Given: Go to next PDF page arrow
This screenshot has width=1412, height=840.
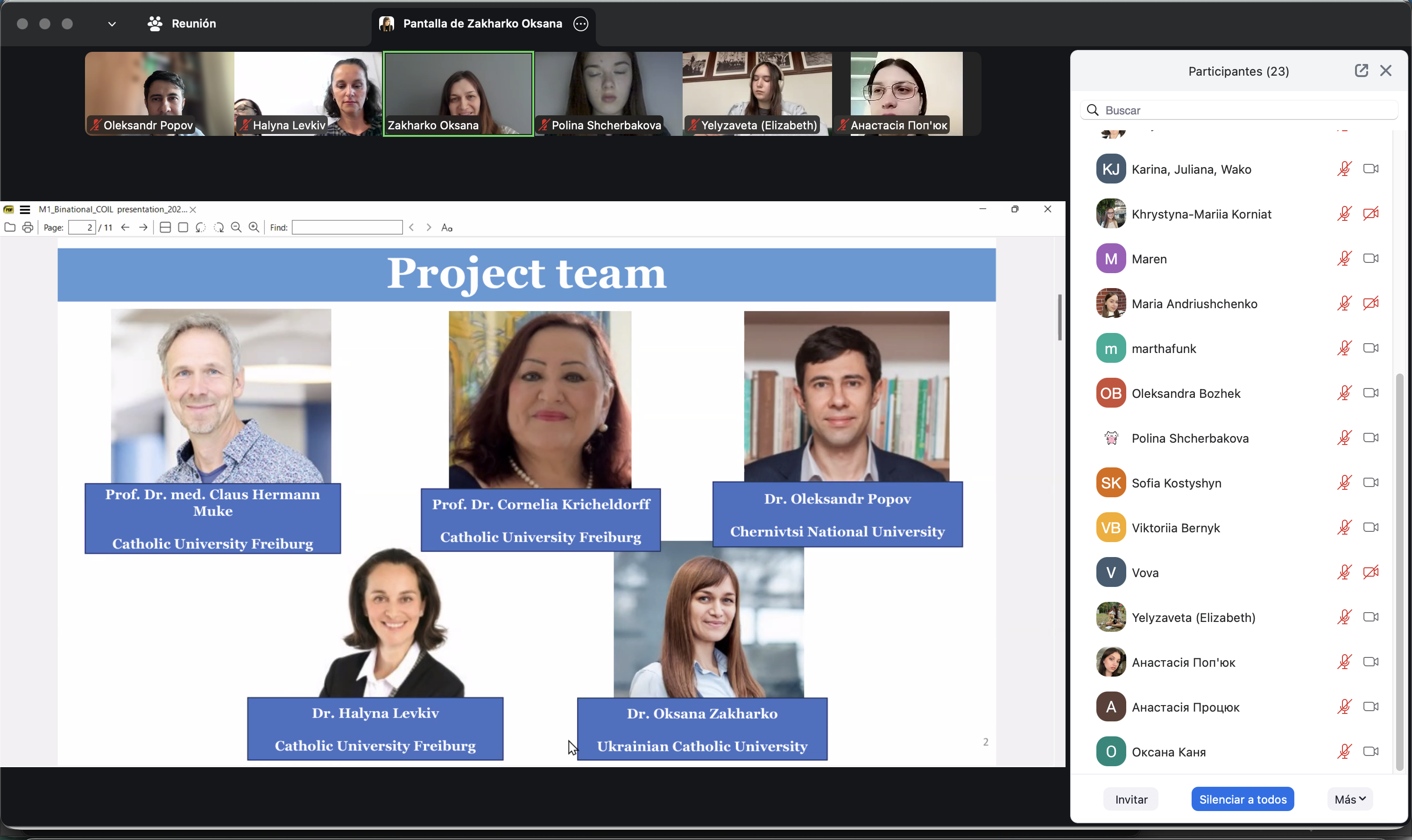Looking at the screenshot, I should pos(143,227).
